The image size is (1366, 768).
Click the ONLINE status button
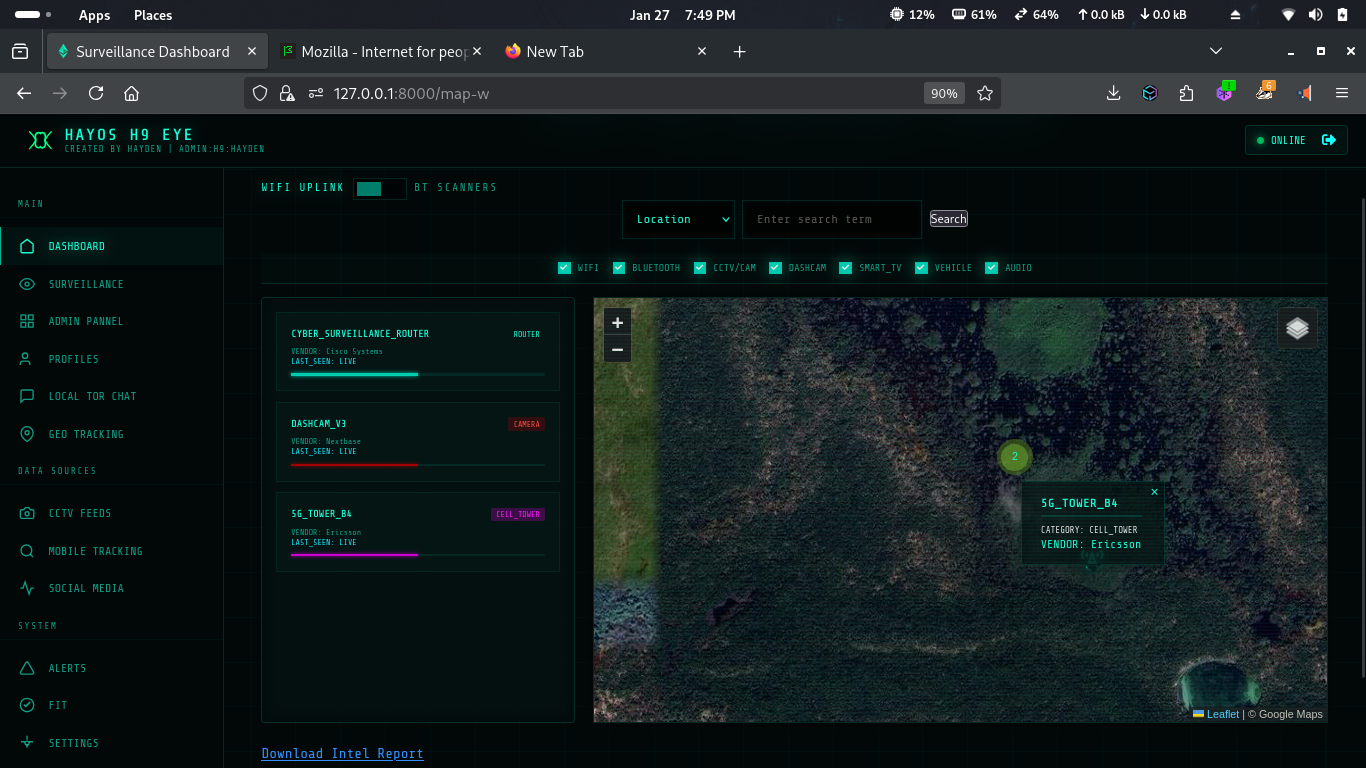(1296, 140)
